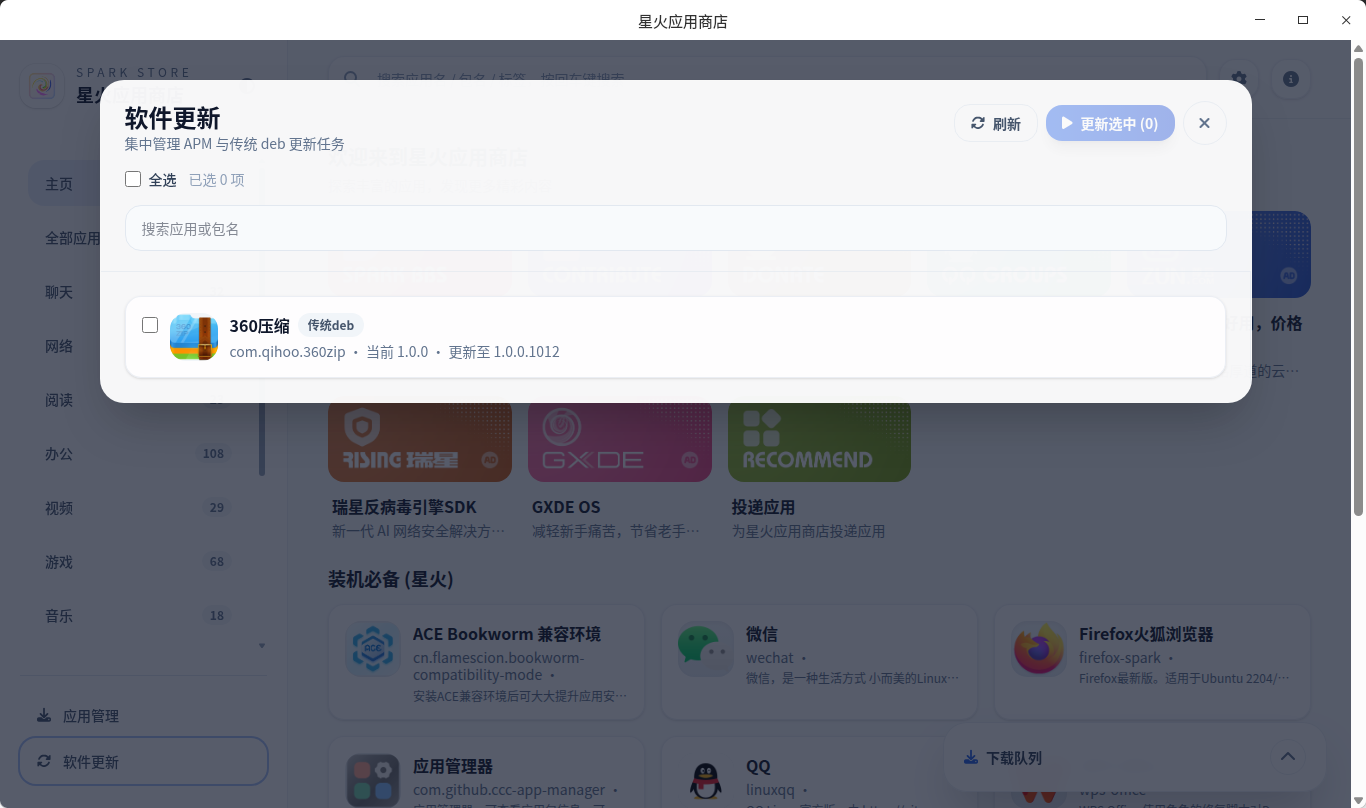
Task: Expand the sidebar category list arrow
Action: pyautogui.click(x=261, y=645)
